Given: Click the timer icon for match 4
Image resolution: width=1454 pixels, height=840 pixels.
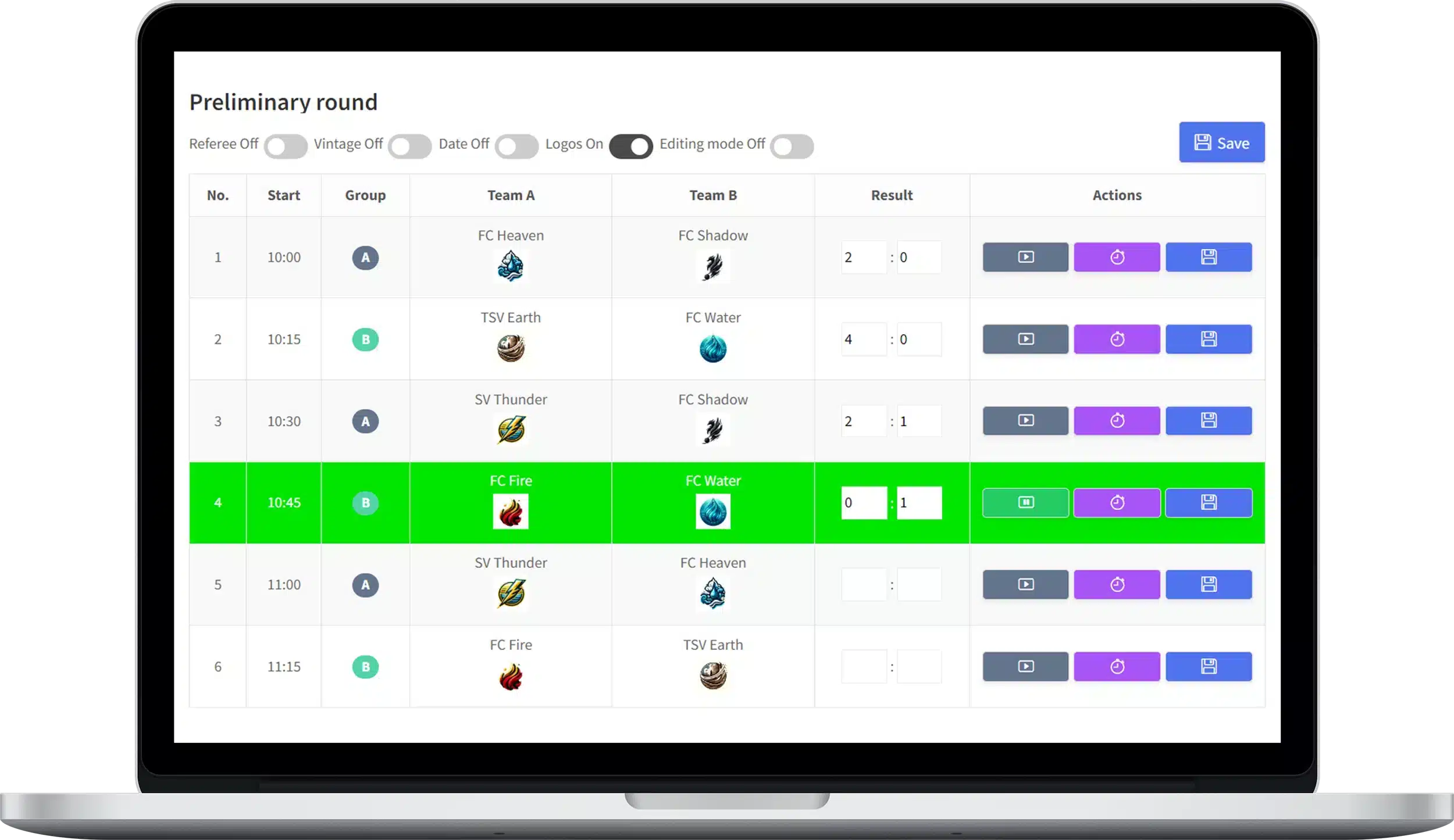Looking at the screenshot, I should click(x=1117, y=503).
